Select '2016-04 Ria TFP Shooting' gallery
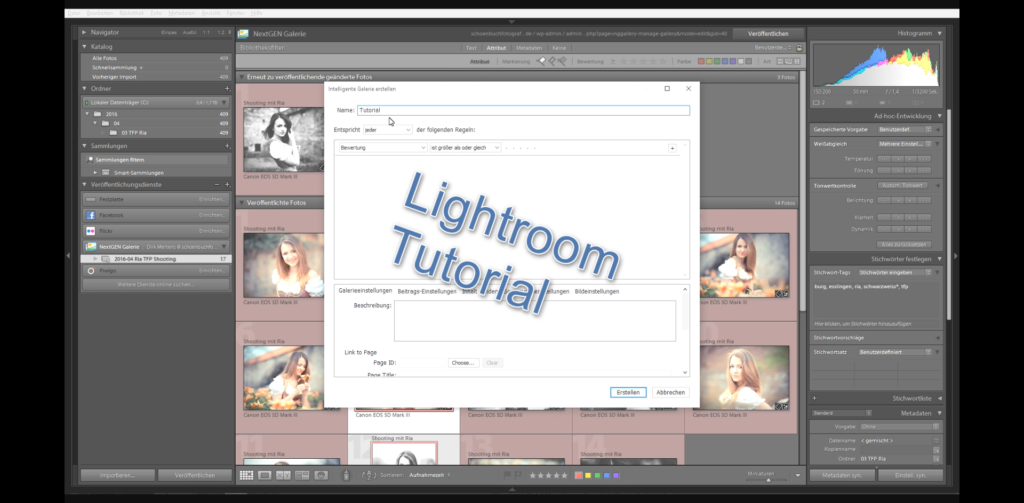Image resolution: width=1024 pixels, height=503 pixels. point(155,259)
